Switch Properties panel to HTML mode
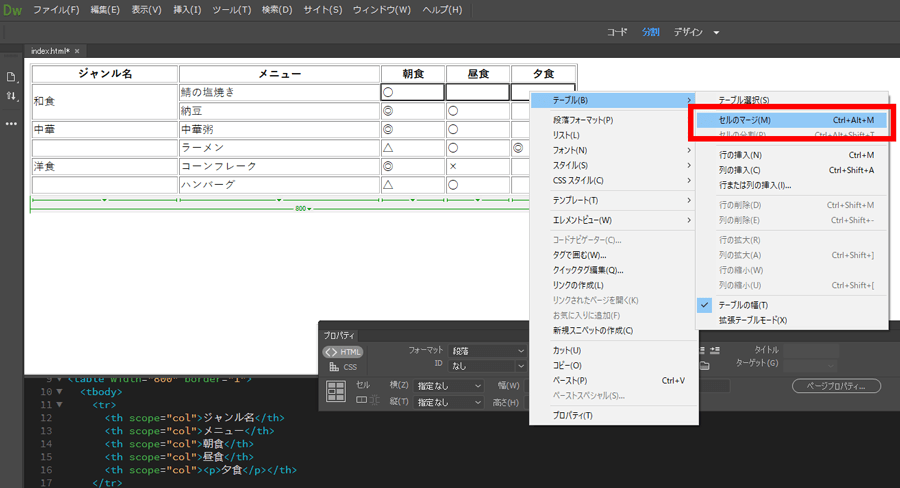The width and height of the screenshot is (900, 488). (343, 352)
